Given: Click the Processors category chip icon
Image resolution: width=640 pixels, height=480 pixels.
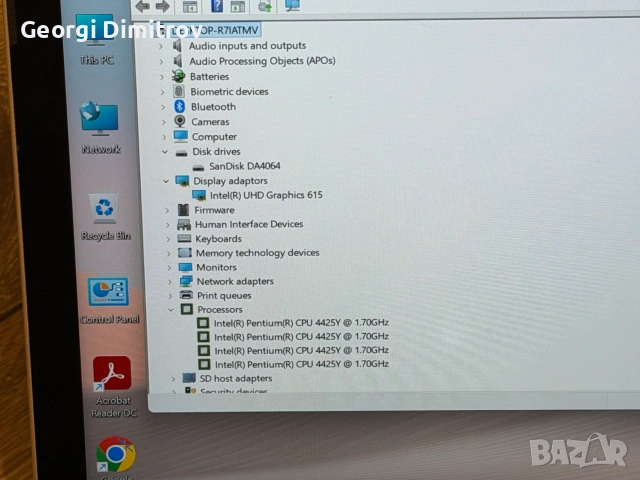Looking at the screenshot, I should (187, 309).
